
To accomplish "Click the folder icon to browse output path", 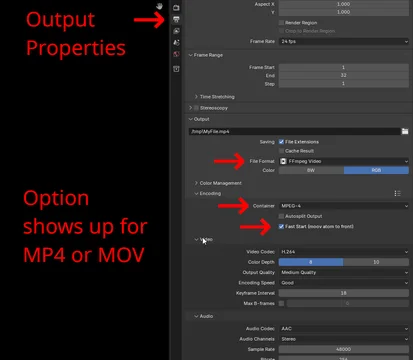I will pos(405,131).
